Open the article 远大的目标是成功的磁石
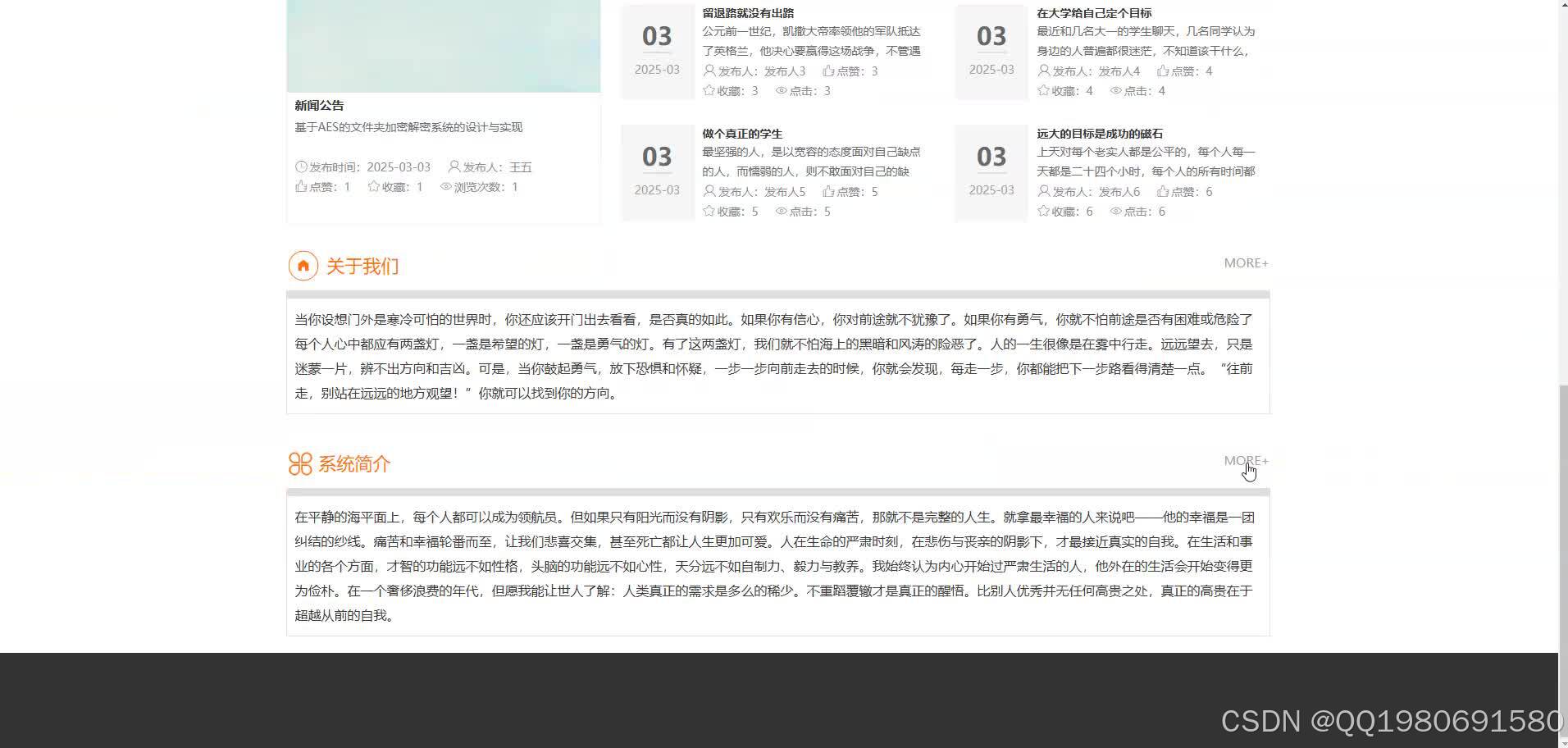Viewport: 1568px width, 748px height. tap(1101, 133)
